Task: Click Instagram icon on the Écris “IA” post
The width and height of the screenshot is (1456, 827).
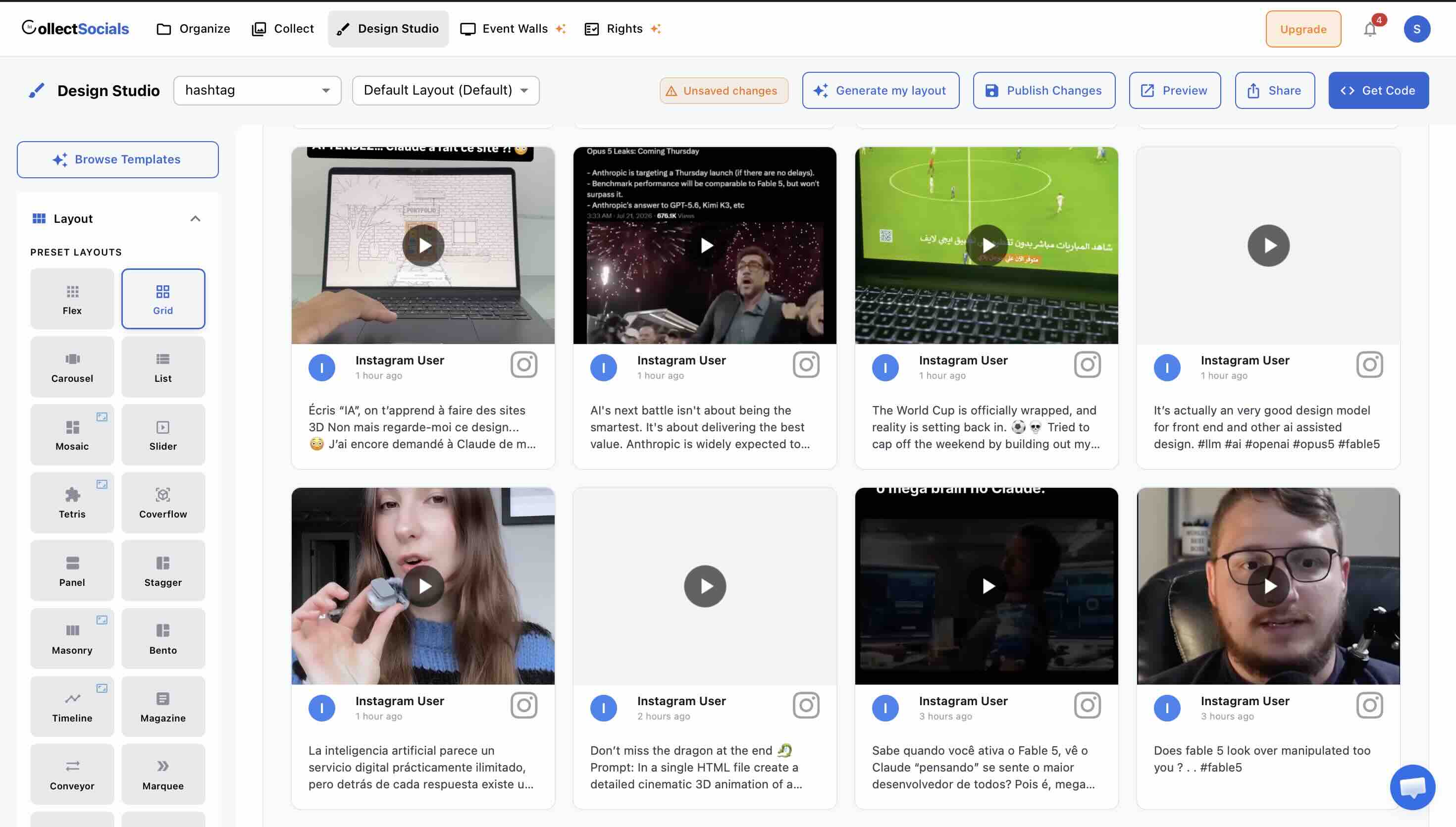Action: tap(523, 364)
